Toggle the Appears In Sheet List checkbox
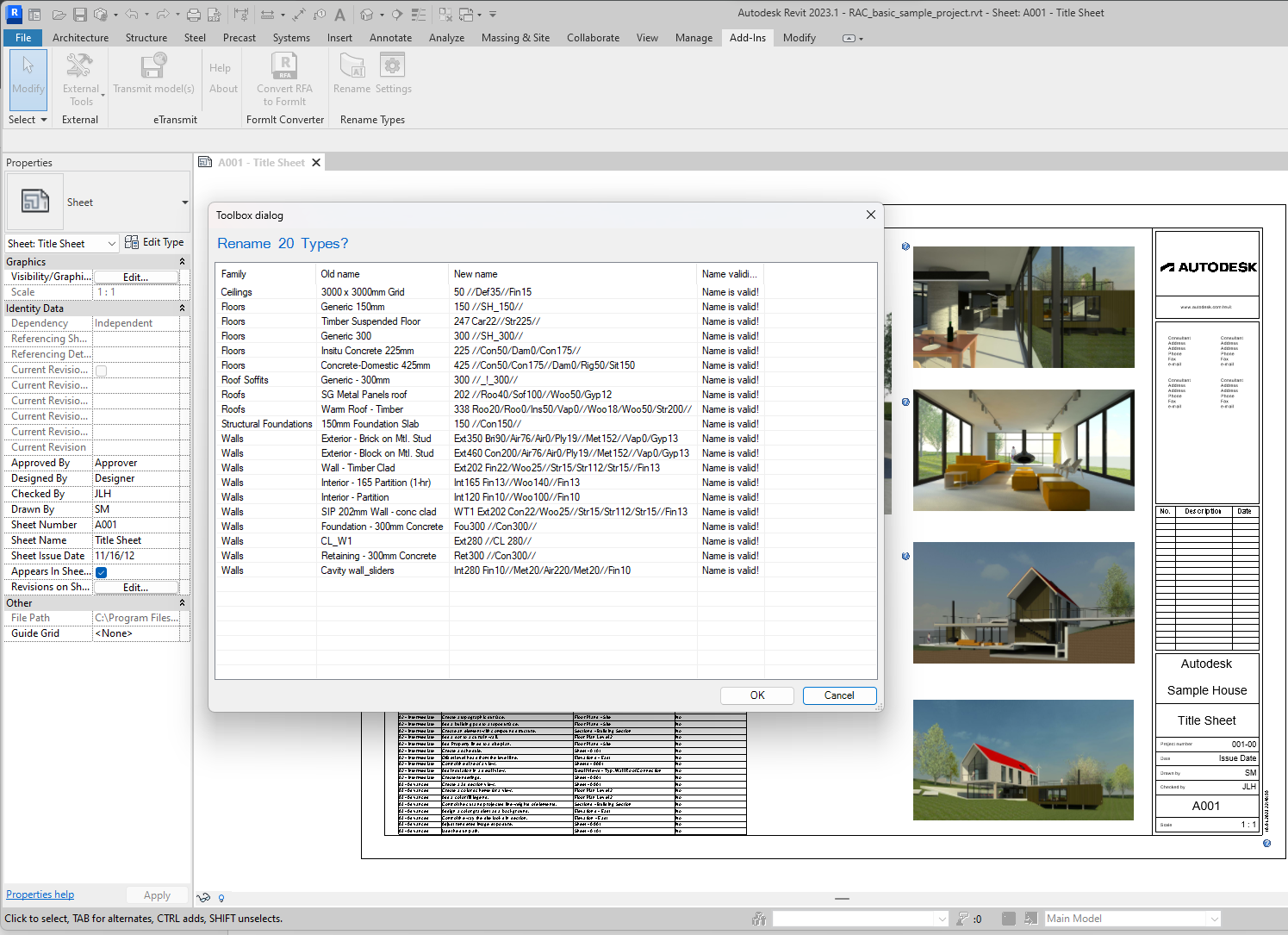Viewport: 1288px width, 935px height. tap(102, 572)
